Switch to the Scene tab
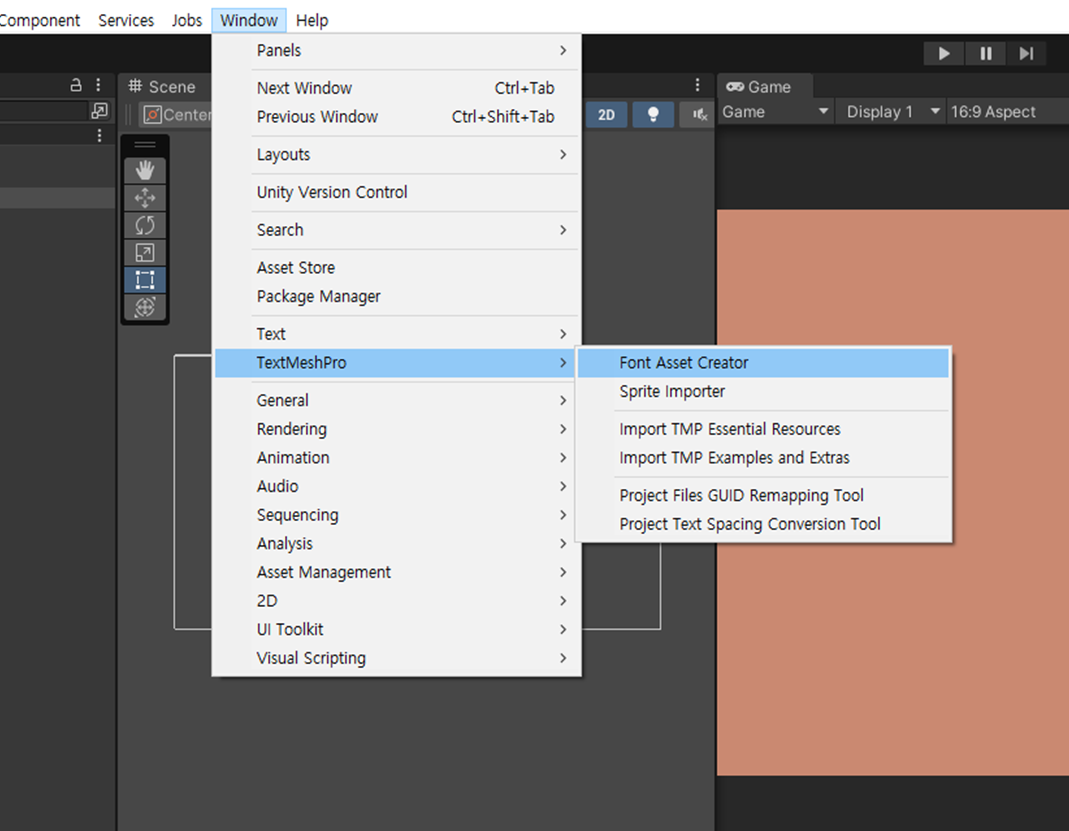This screenshot has width=1069, height=831. (162, 87)
